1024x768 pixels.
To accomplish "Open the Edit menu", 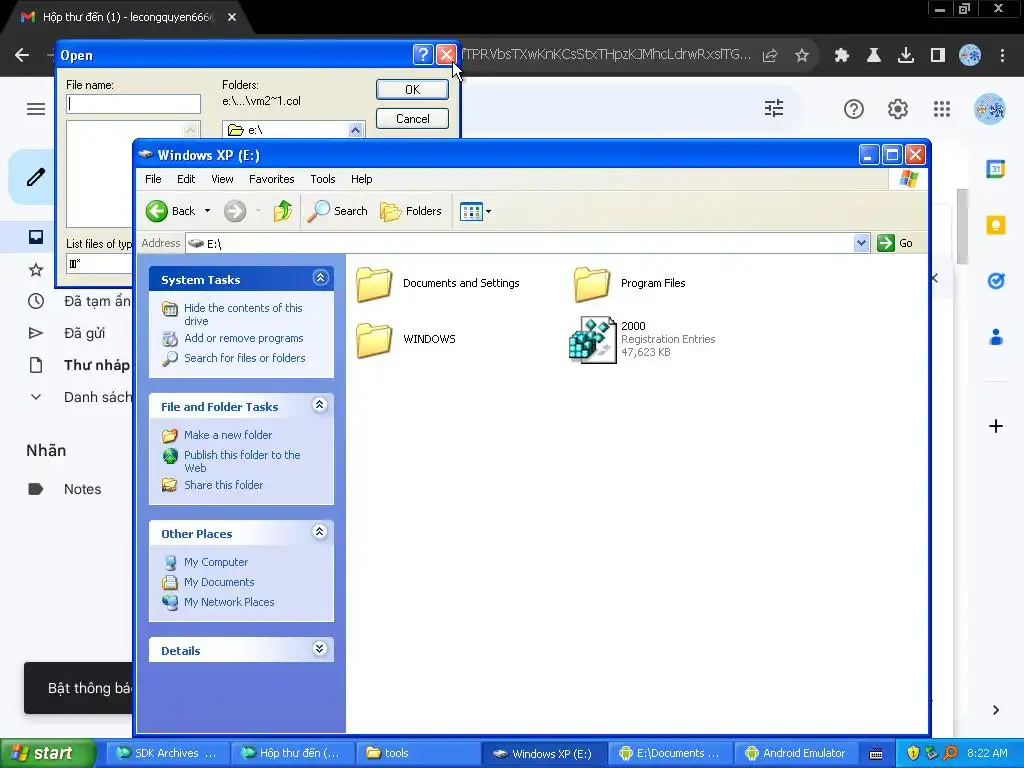I will coord(185,179).
